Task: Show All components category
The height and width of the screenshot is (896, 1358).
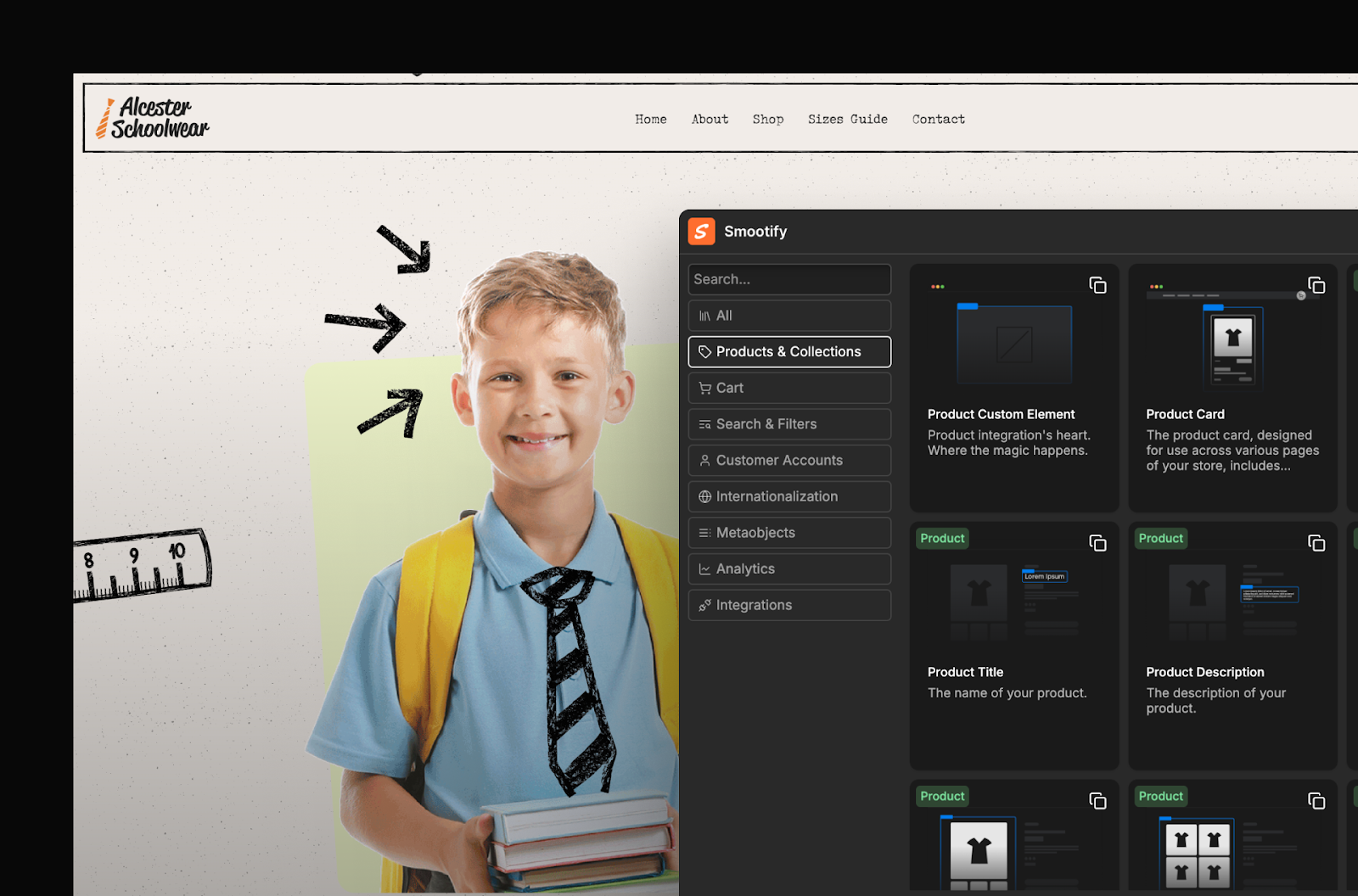Action: pos(788,316)
